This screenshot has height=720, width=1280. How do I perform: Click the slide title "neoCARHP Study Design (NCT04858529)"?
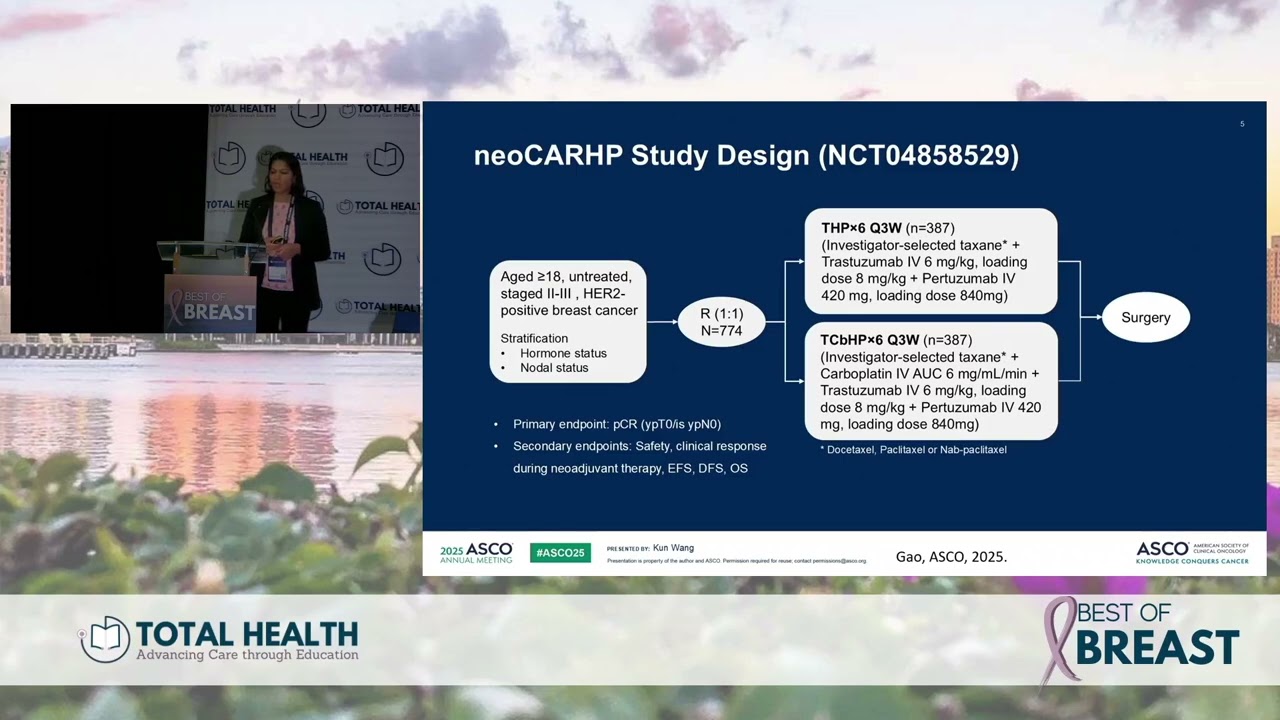[x=746, y=155]
